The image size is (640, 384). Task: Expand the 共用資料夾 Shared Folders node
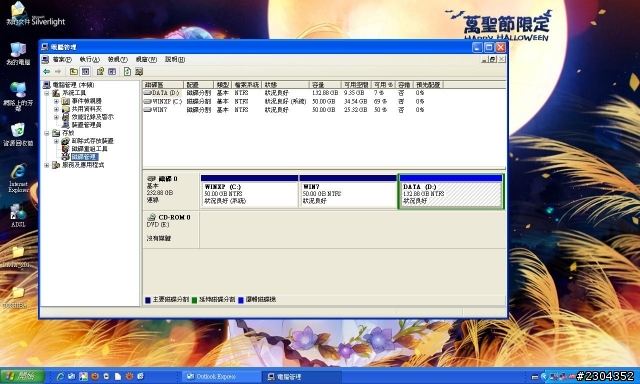[x=56, y=109]
